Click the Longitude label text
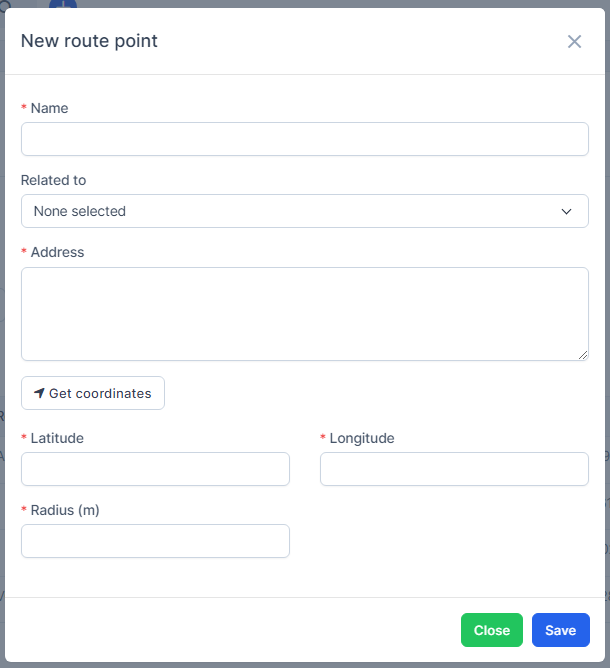This screenshot has height=668, width=610. click(362, 438)
